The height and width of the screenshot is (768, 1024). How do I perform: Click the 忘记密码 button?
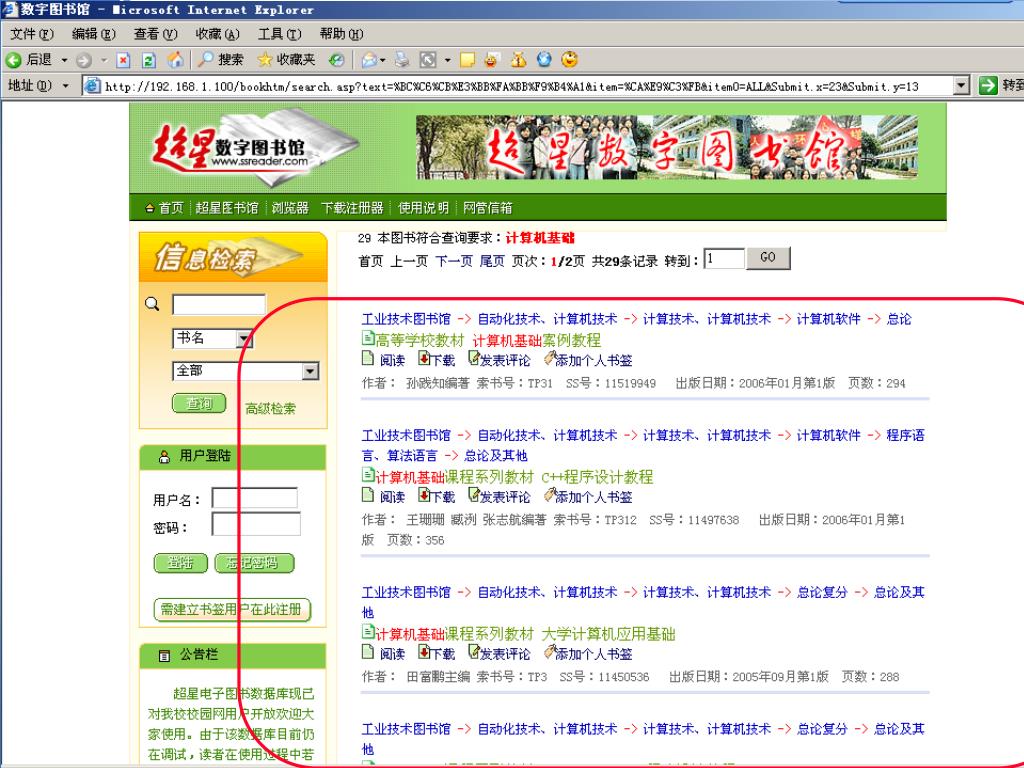254,562
